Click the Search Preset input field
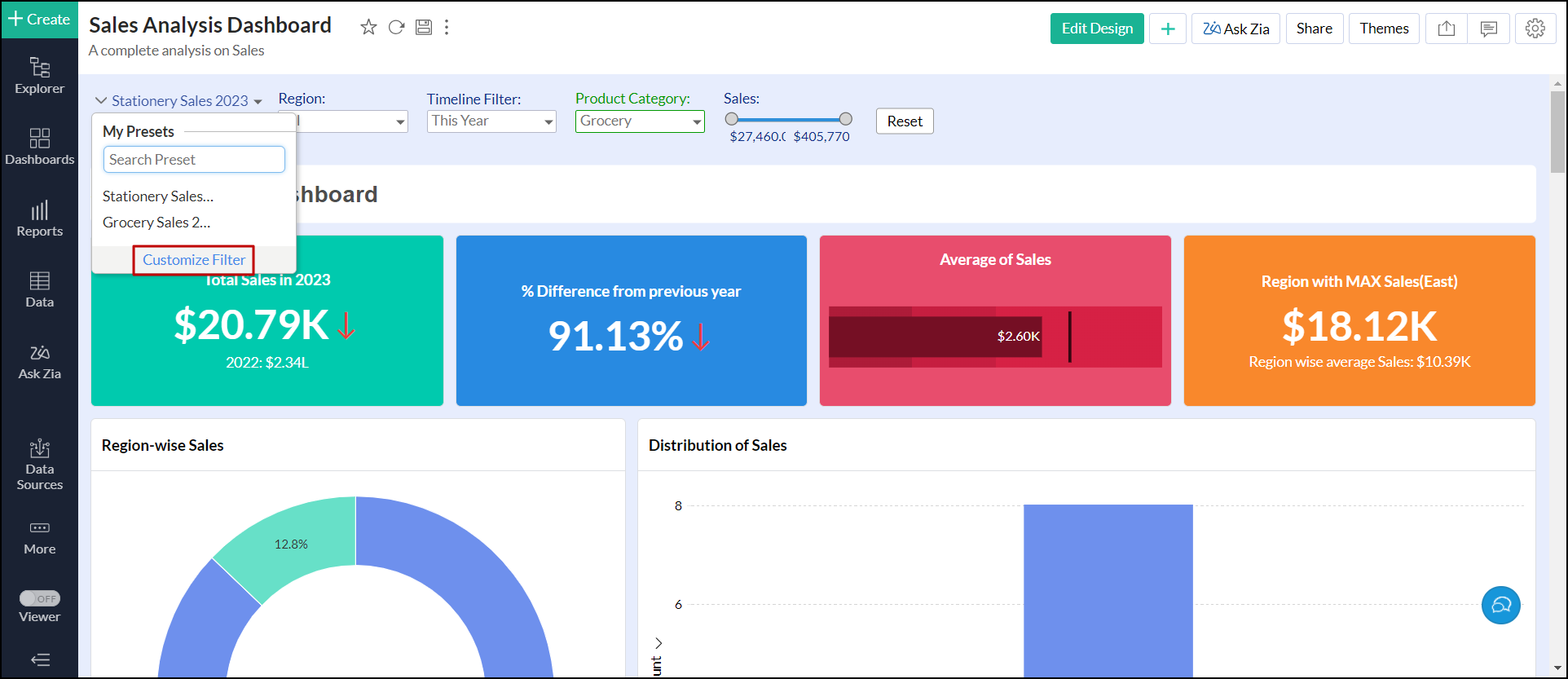The image size is (1568, 679). (x=194, y=160)
